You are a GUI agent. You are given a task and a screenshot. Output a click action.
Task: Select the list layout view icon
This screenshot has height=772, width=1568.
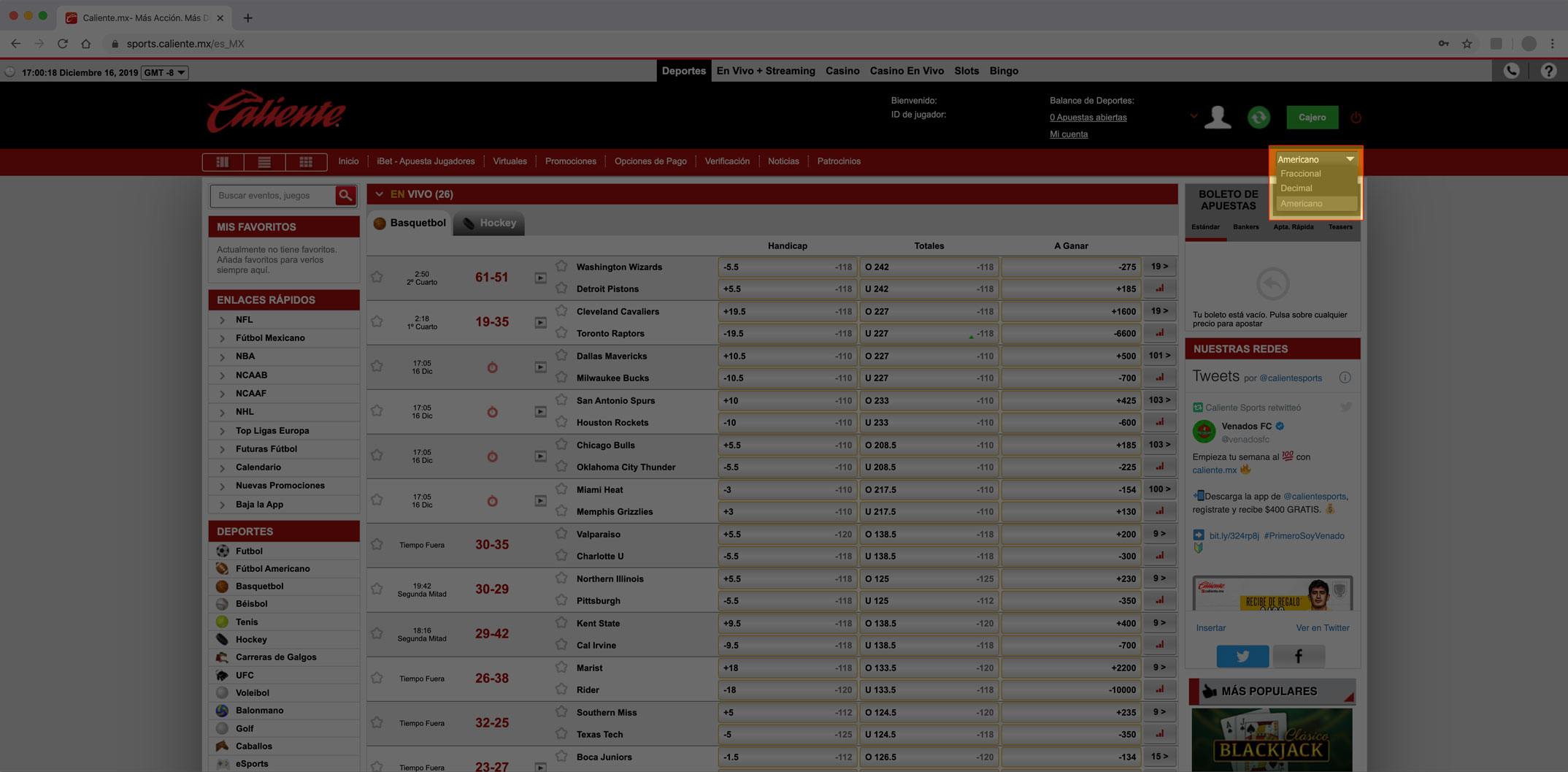coord(264,161)
